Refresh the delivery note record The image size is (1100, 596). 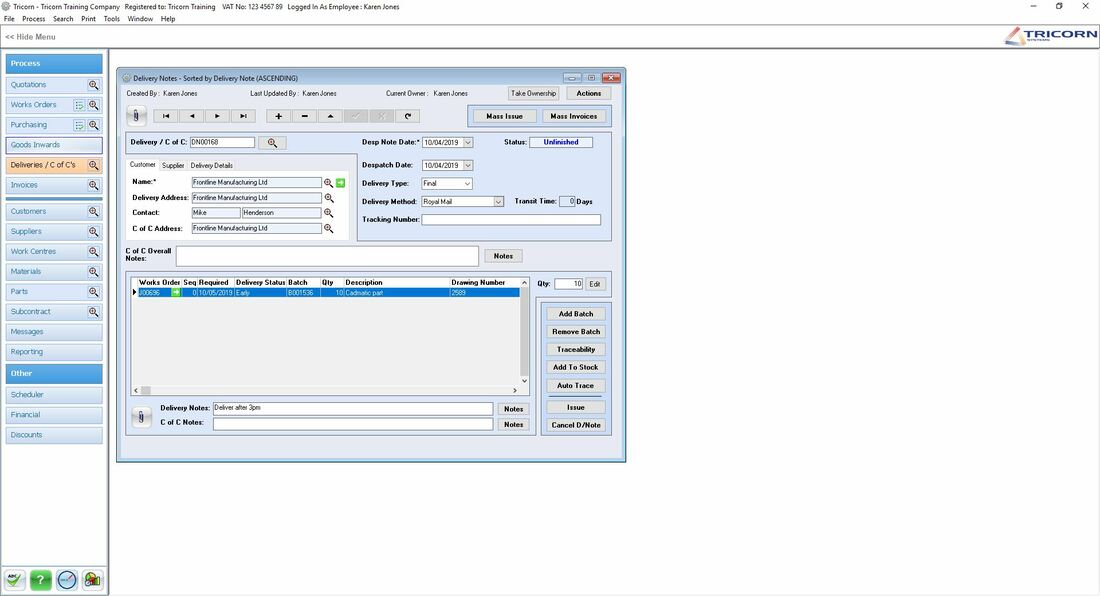pos(408,116)
